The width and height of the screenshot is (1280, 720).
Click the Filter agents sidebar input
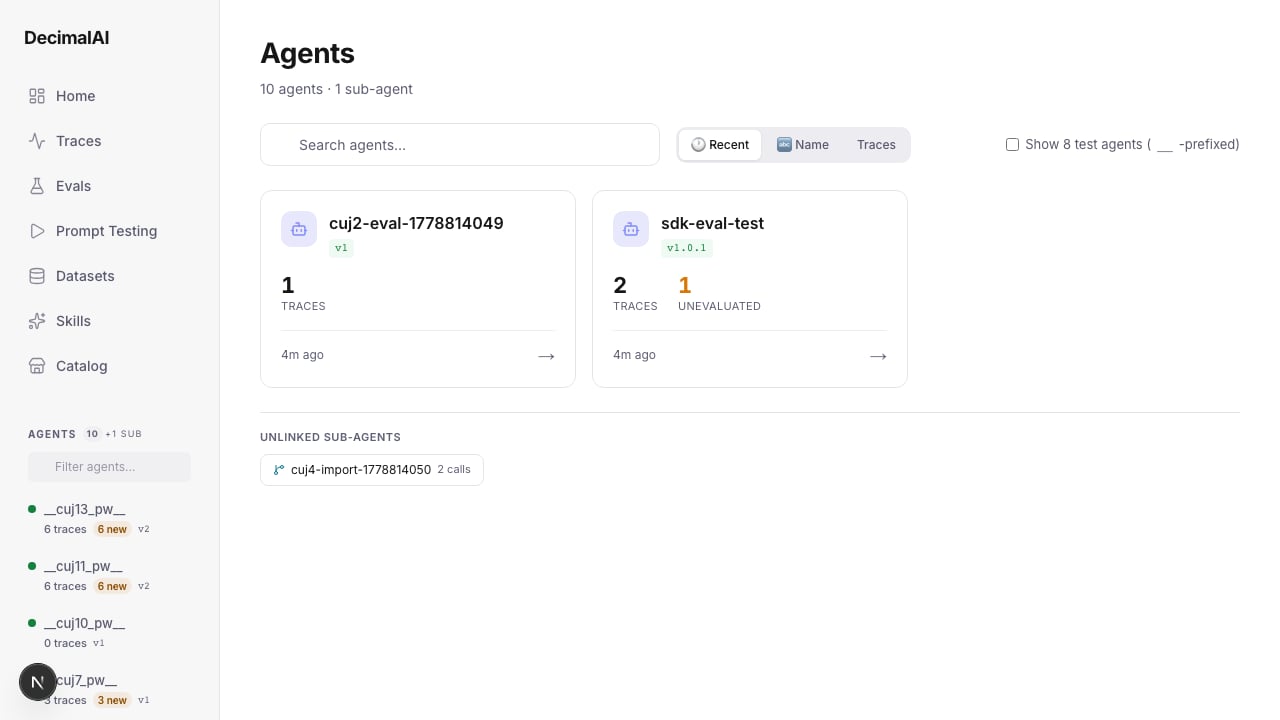point(109,467)
